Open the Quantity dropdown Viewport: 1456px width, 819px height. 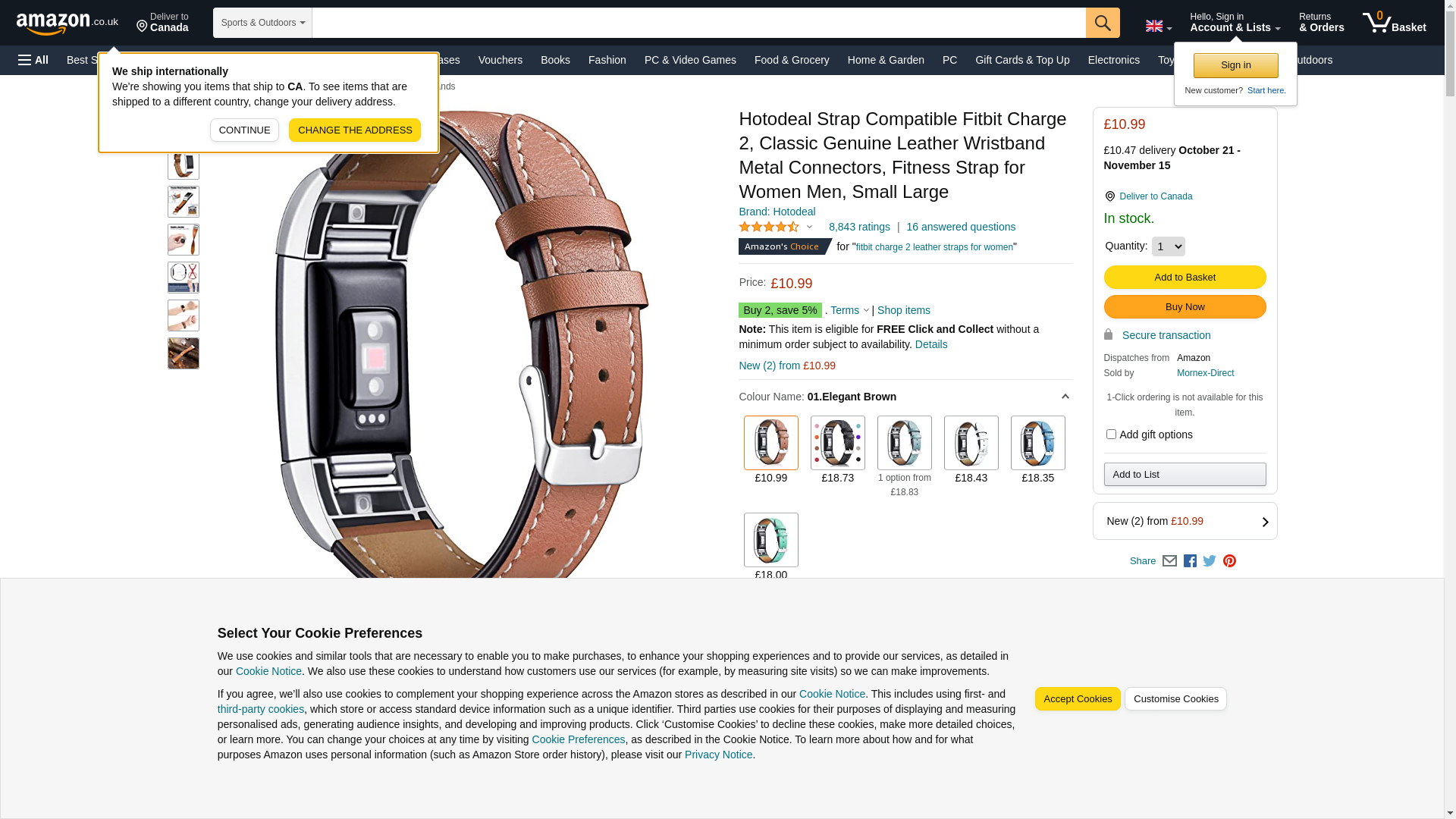click(1168, 246)
